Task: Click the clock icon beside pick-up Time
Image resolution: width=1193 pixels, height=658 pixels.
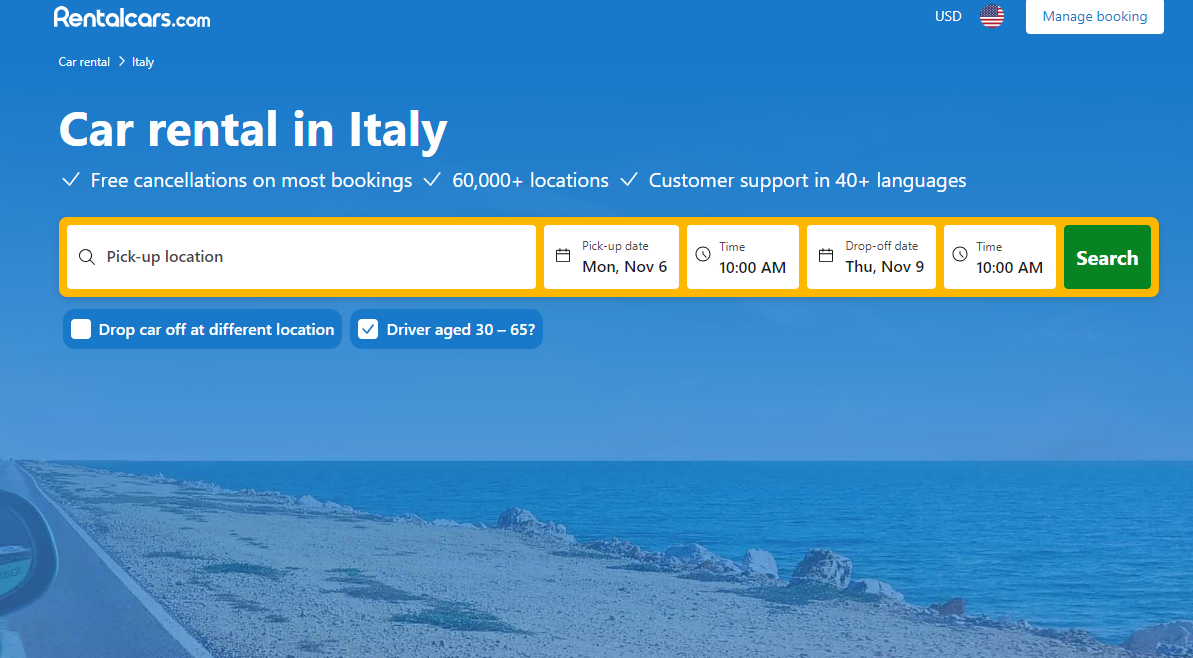Action: 703,256
